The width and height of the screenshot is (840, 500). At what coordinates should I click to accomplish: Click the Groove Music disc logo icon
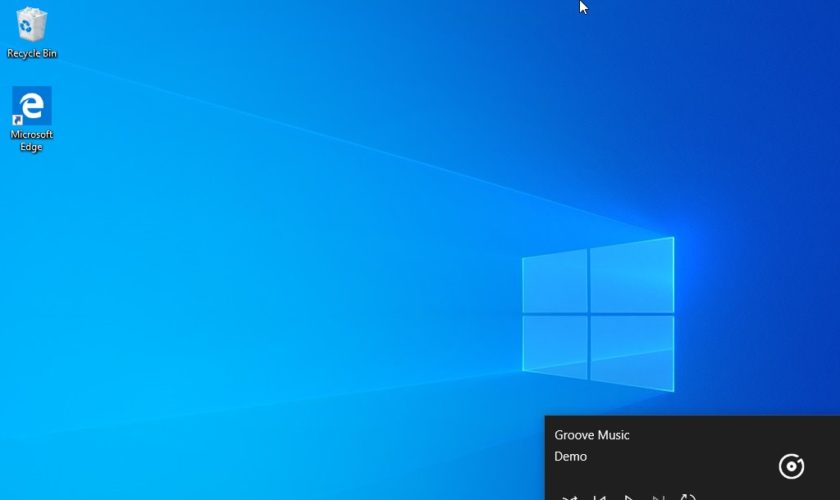point(791,466)
